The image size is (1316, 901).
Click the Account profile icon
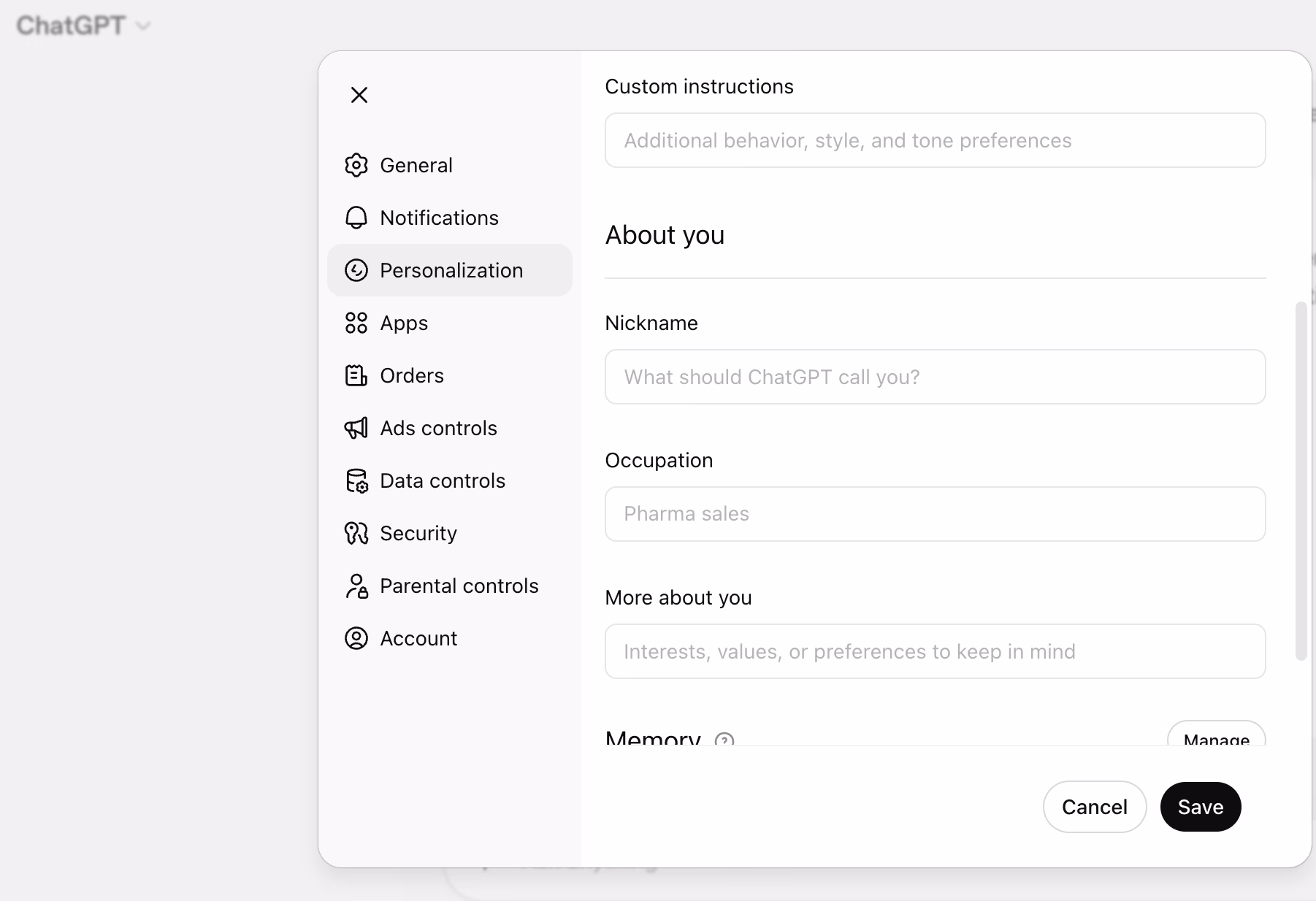point(356,638)
